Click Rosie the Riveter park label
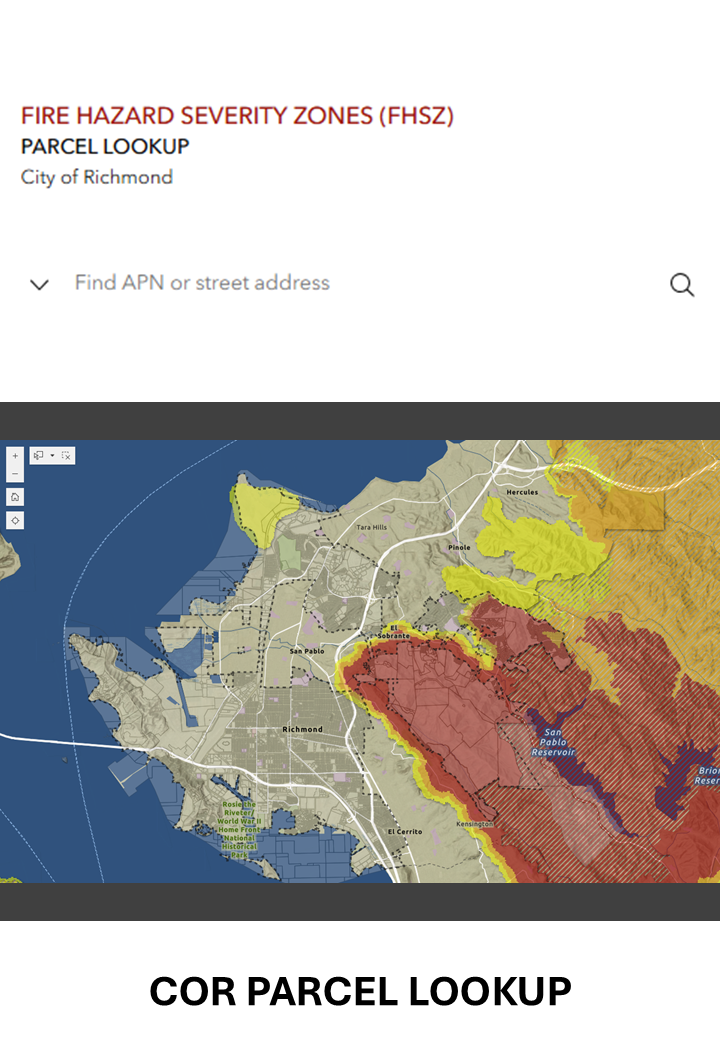This screenshot has width=720, height=1056. [239, 830]
